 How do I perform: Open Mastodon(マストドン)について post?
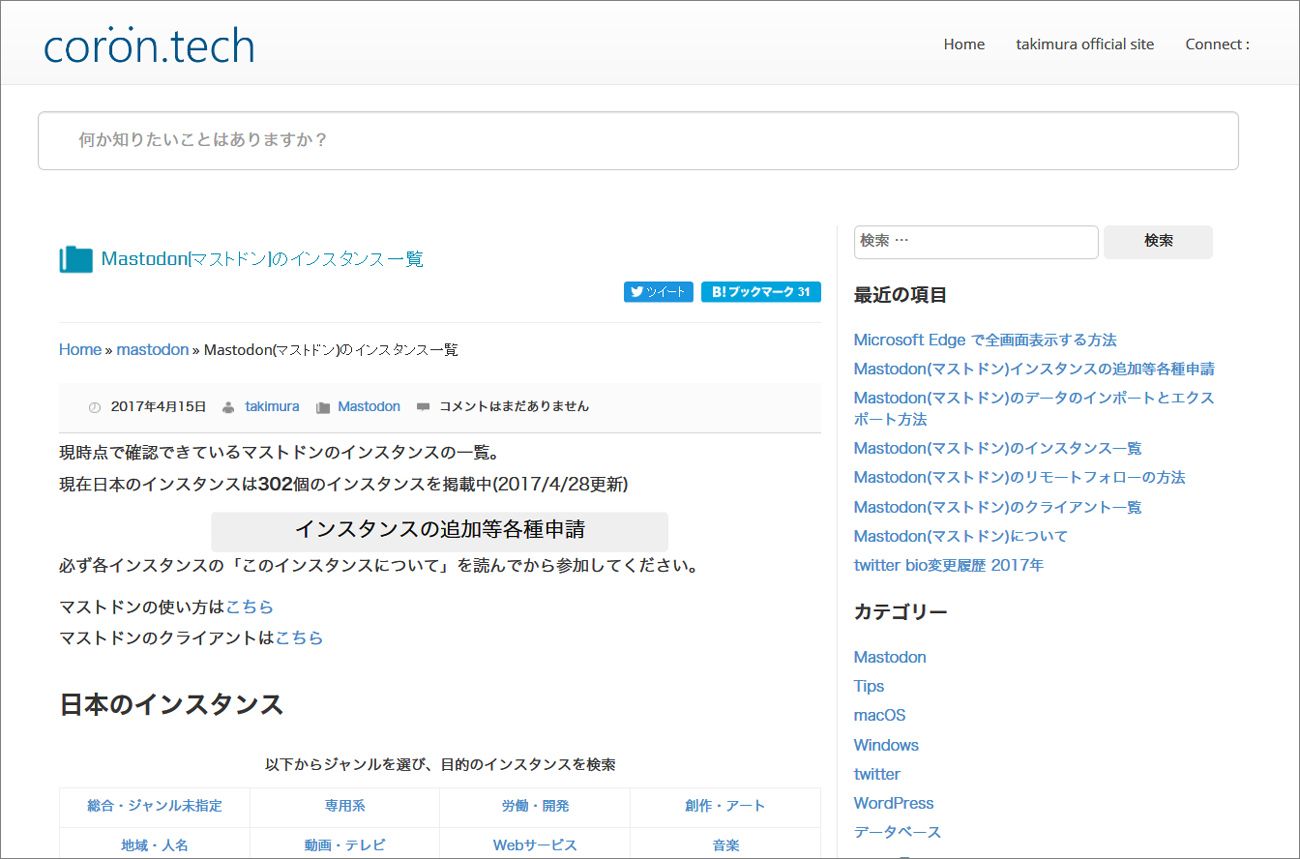point(961,536)
